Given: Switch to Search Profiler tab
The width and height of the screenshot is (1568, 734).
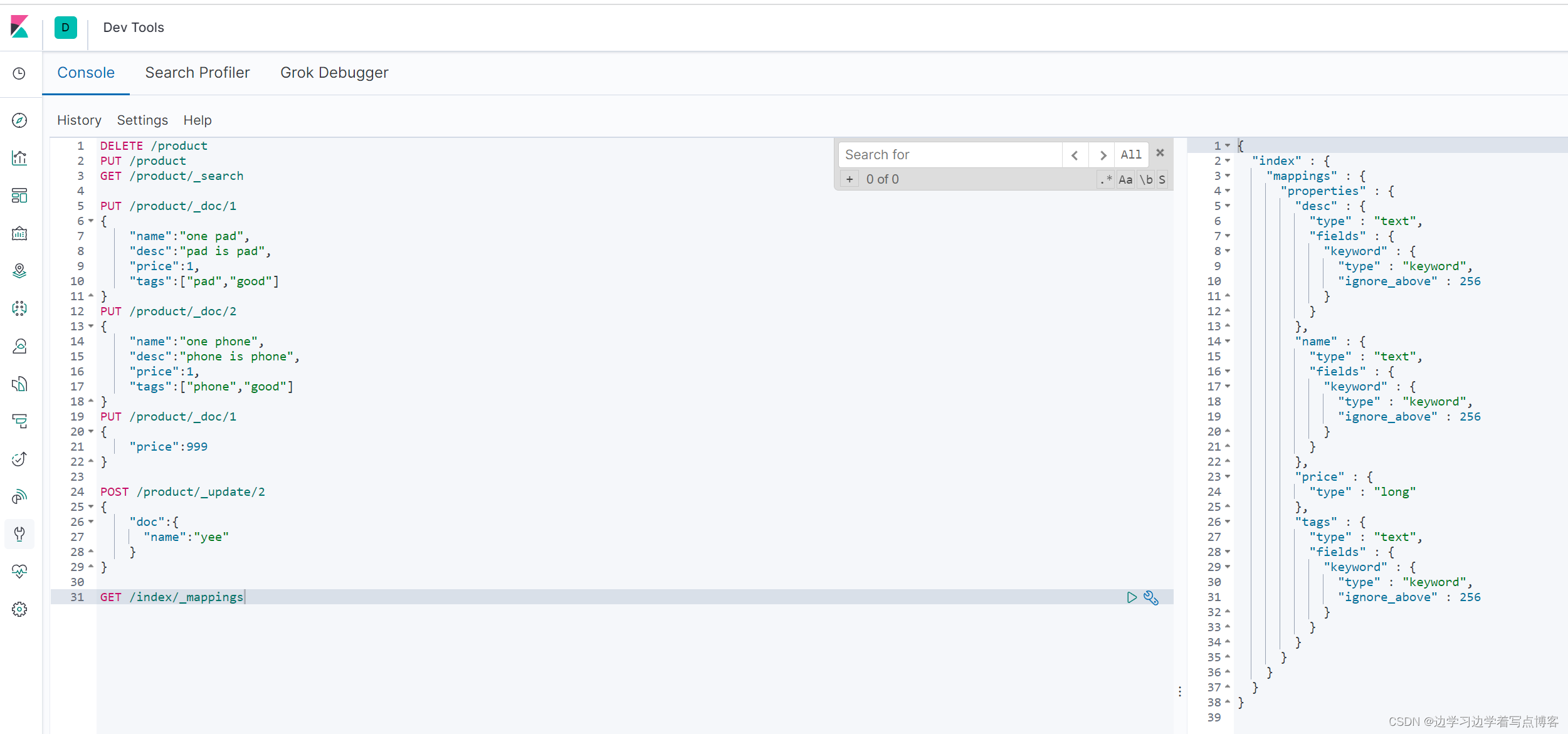Looking at the screenshot, I should tap(197, 72).
